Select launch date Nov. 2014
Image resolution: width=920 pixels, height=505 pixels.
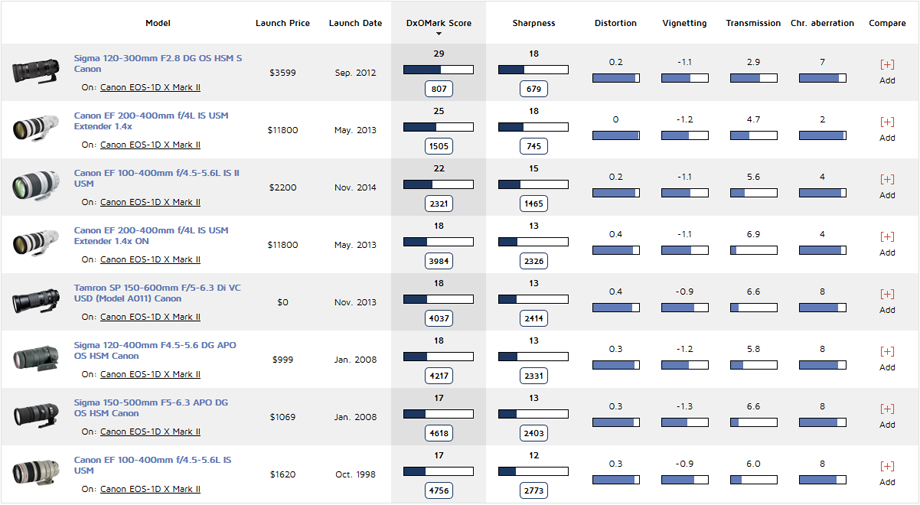tap(355, 188)
